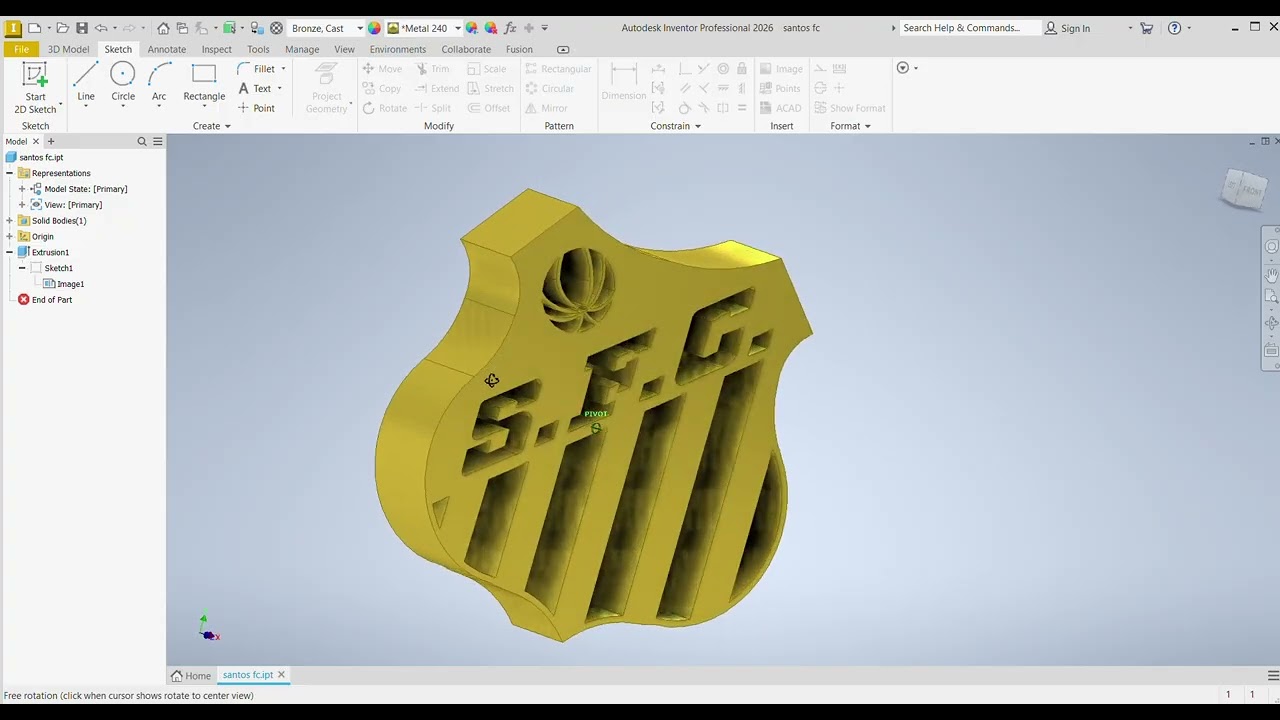
Task: Open the Metal 240 appearance dropdown
Action: 424,28
